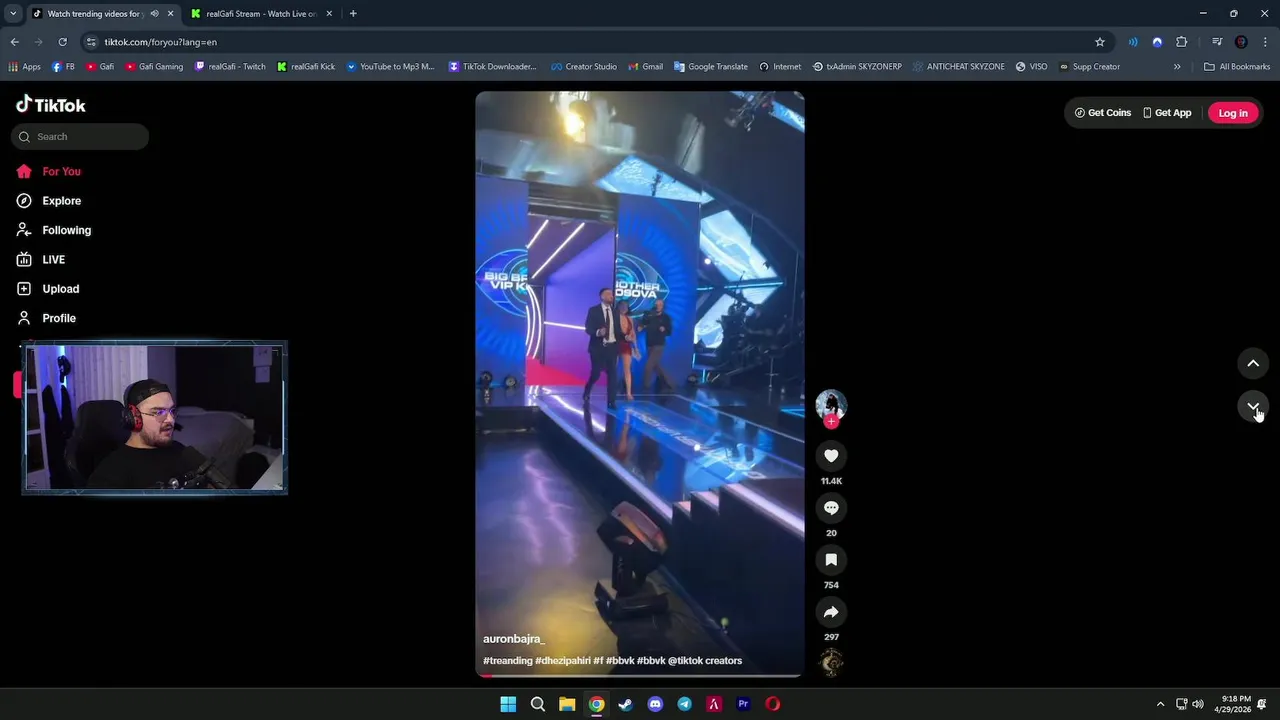Open the For You feed
The image size is (1280, 720).
point(49,172)
